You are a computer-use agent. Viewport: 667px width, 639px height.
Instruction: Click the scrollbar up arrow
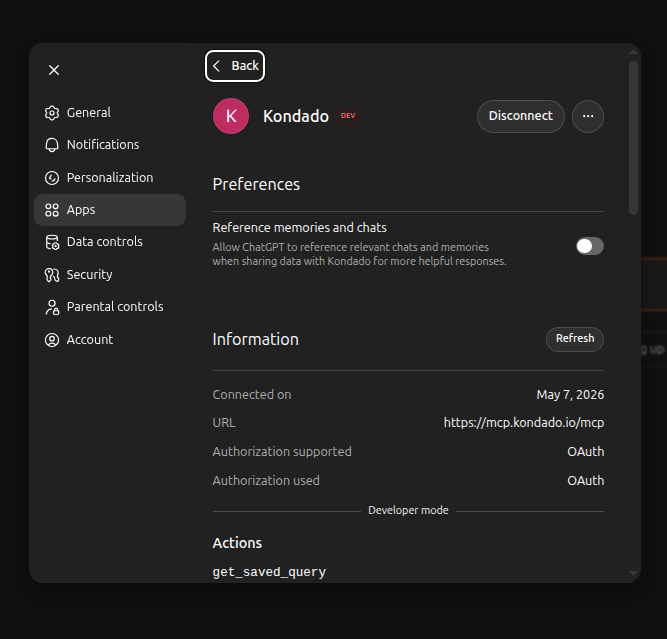point(633,52)
